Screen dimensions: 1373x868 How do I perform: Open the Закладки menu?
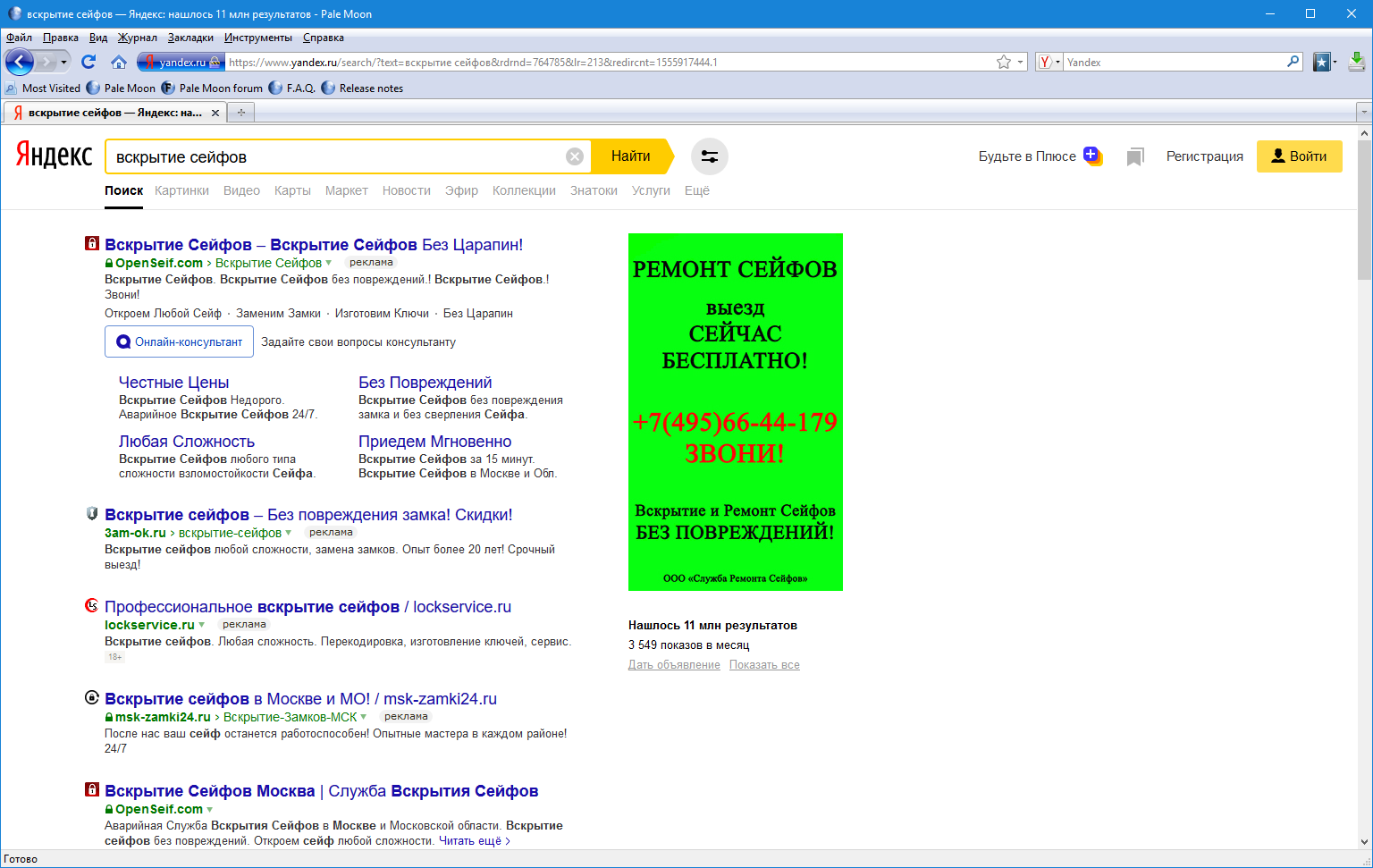pyautogui.click(x=190, y=38)
